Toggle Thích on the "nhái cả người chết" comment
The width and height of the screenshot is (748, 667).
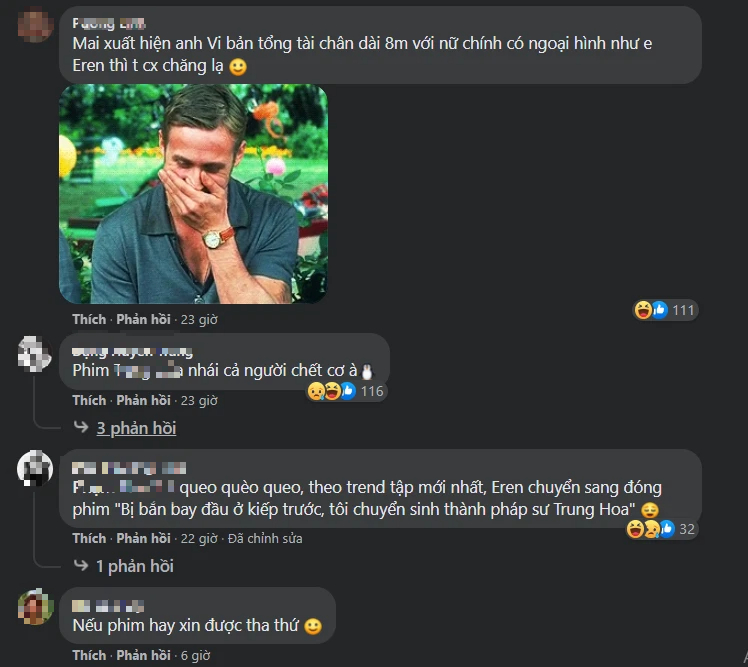tap(89, 400)
